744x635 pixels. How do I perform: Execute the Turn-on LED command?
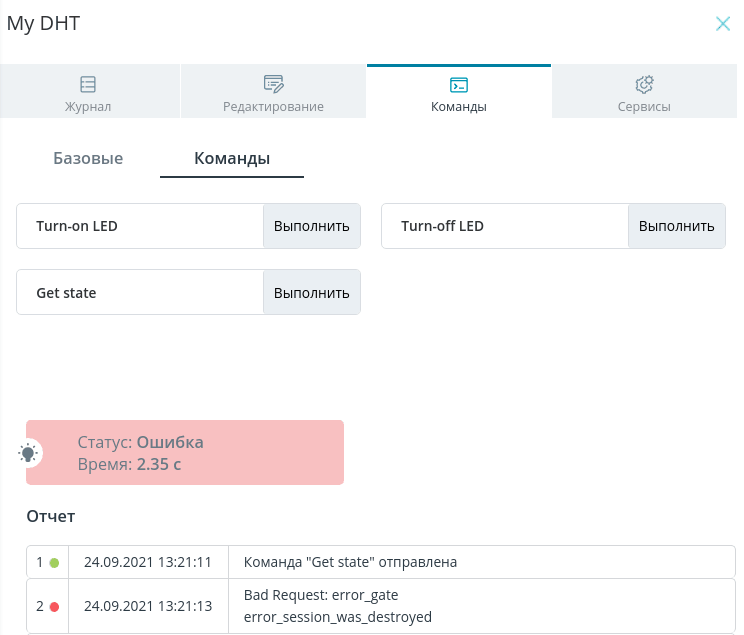[312, 226]
